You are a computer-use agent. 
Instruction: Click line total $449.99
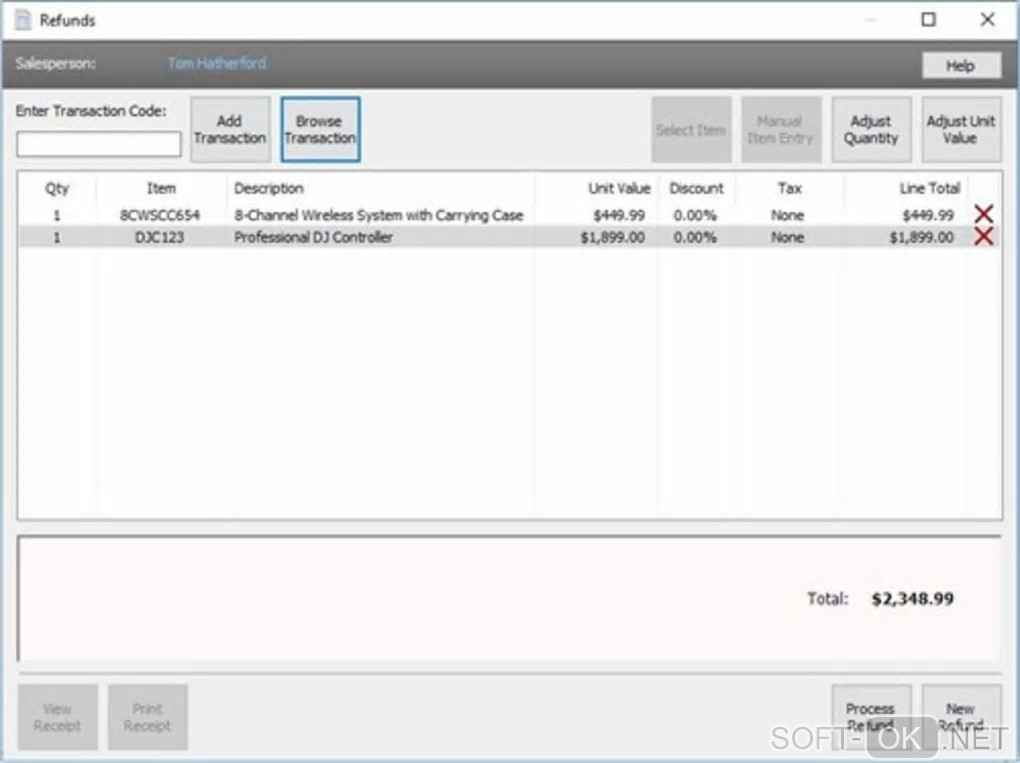coord(928,215)
